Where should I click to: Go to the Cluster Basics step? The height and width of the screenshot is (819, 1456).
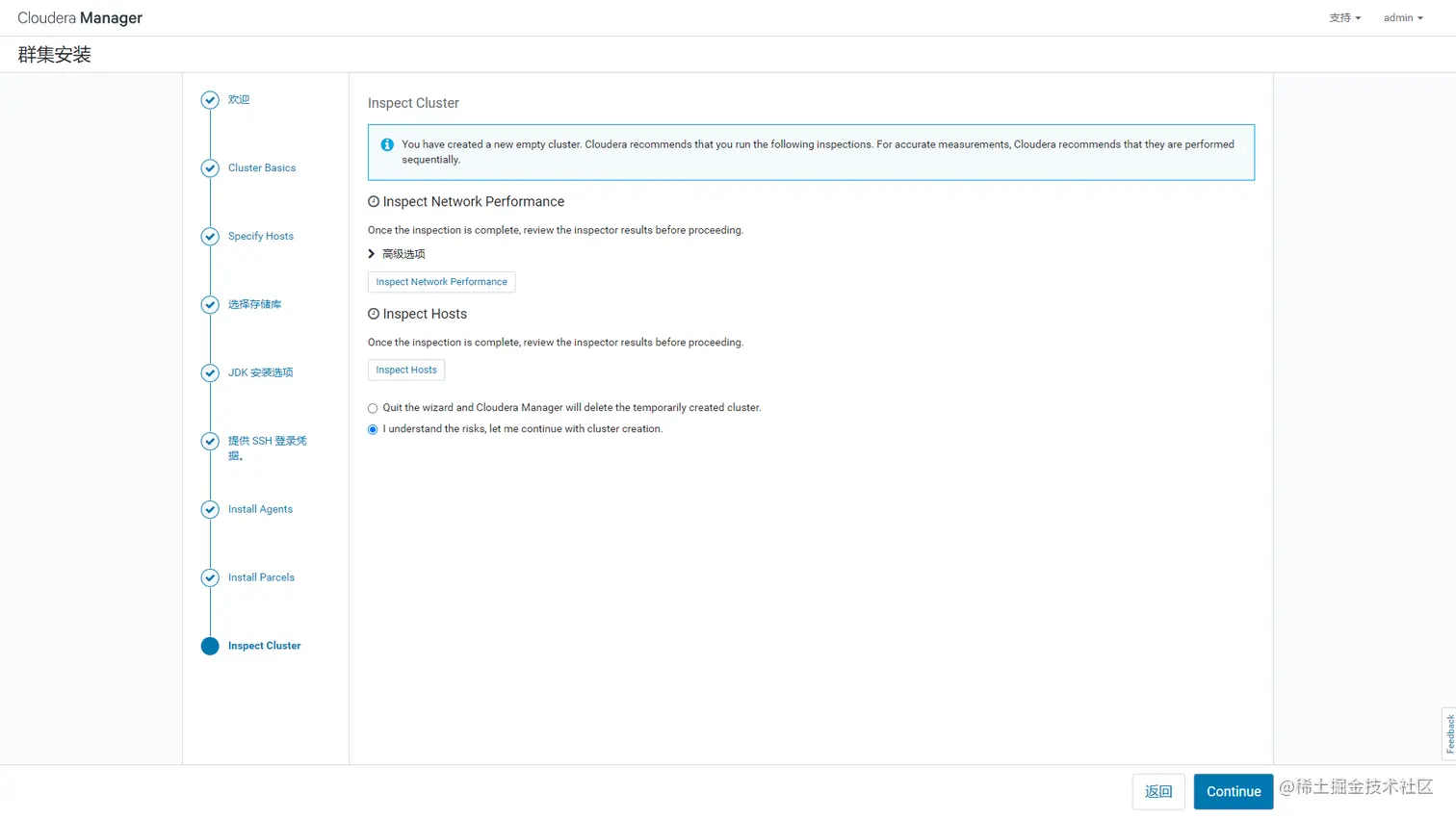262,168
